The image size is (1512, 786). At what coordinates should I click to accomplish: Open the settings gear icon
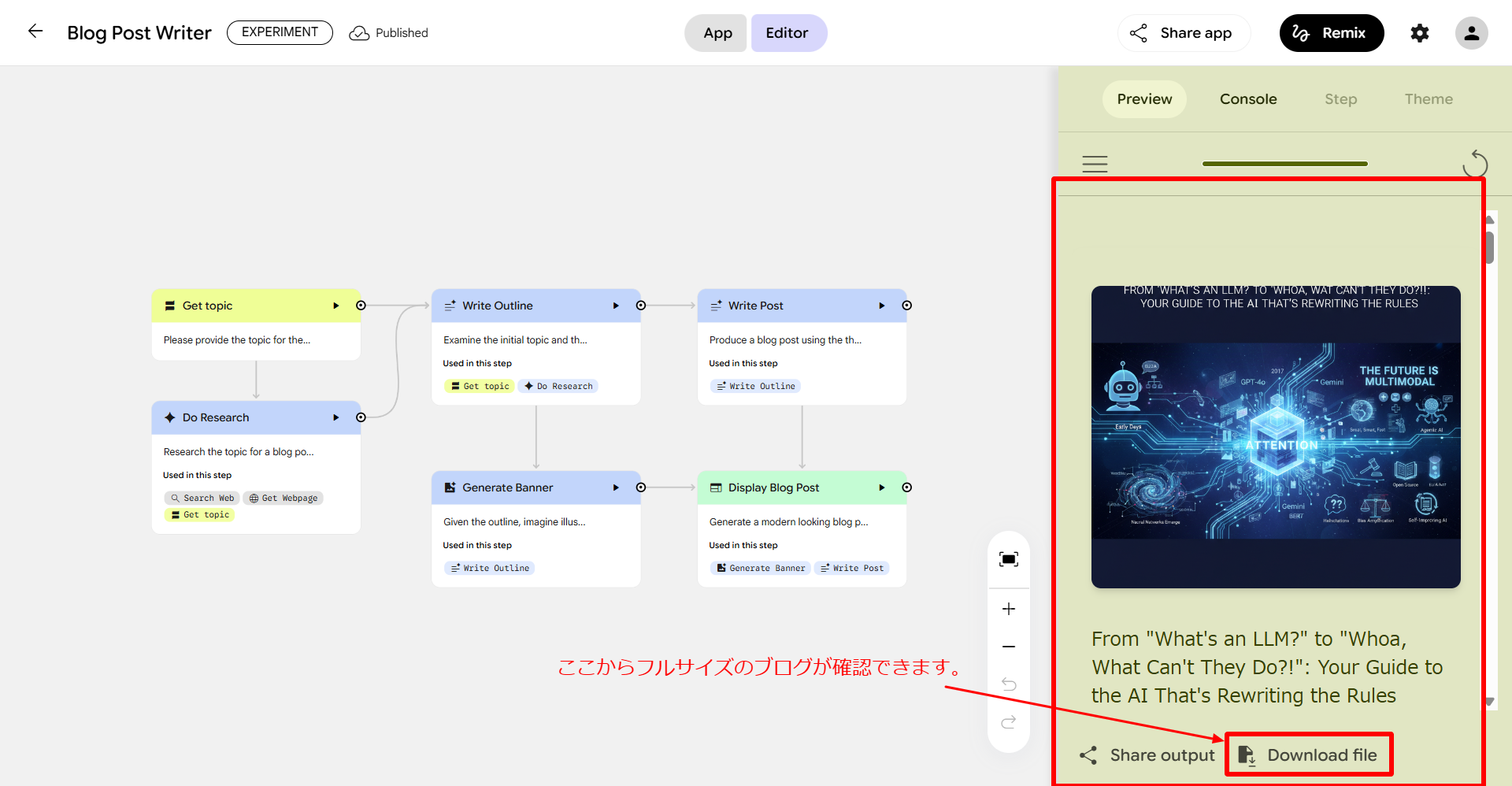[x=1419, y=33]
